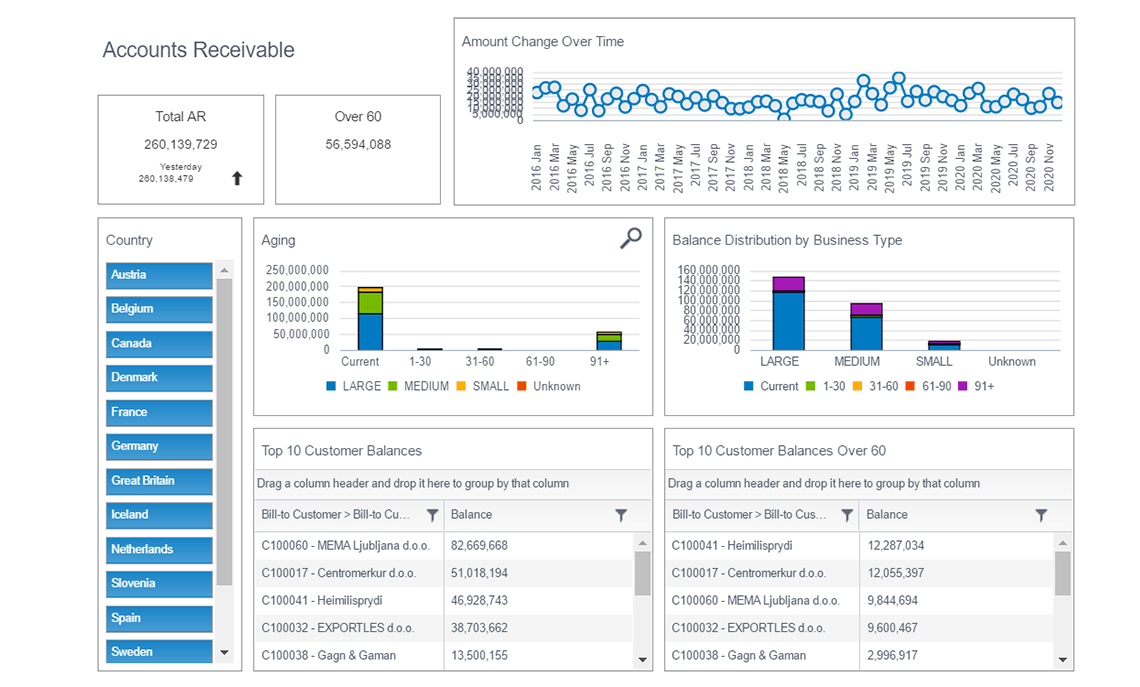Select Germany country filter

[159, 446]
